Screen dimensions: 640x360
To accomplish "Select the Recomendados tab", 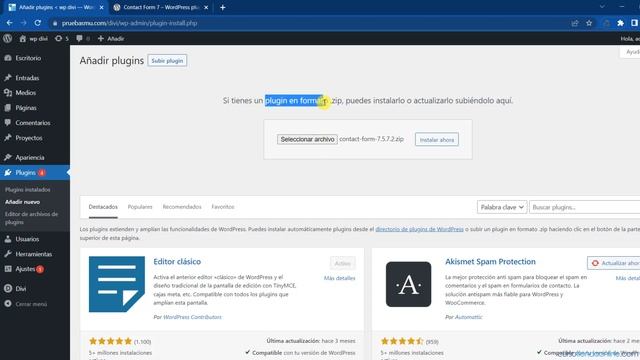I will (x=182, y=207).
